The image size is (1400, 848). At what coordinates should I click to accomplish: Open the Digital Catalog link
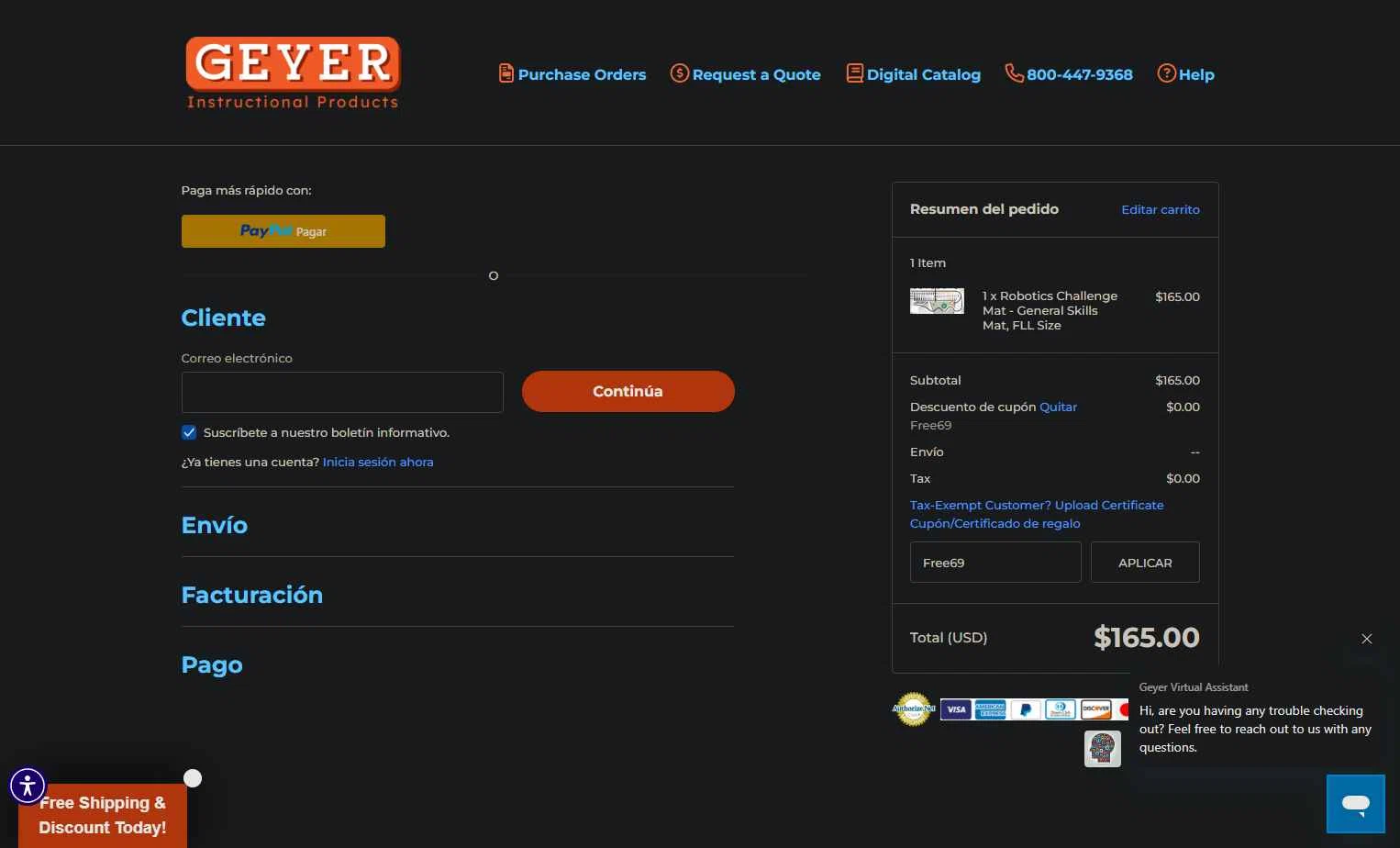923,74
